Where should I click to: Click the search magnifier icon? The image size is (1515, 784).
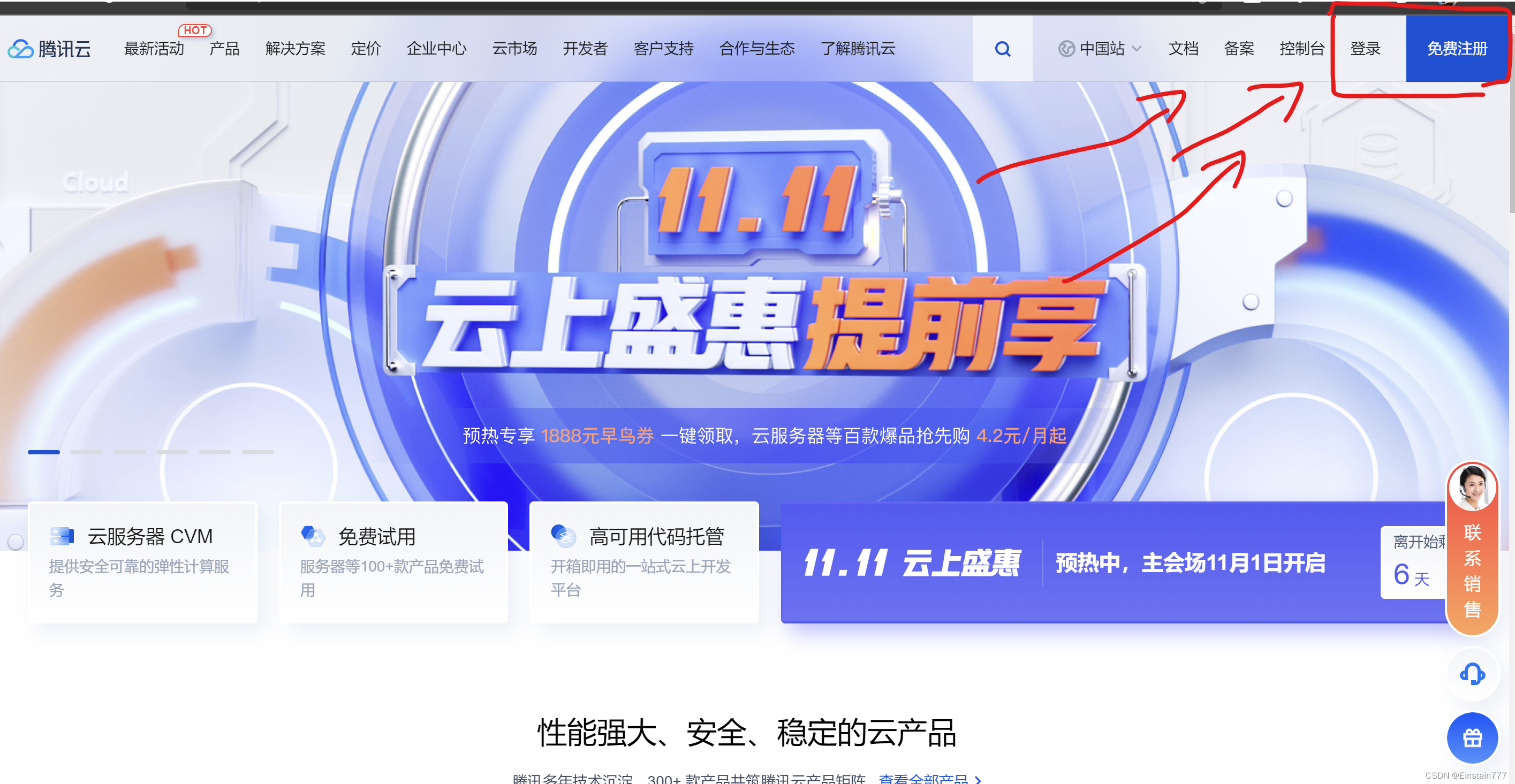point(1002,49)
